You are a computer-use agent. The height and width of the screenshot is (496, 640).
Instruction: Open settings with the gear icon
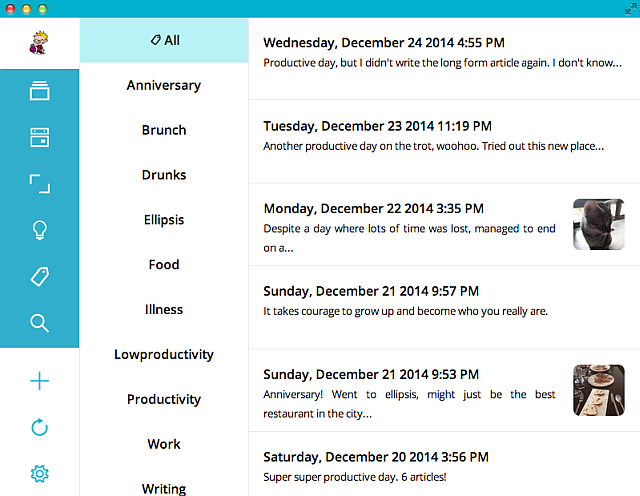coord(40,473)
